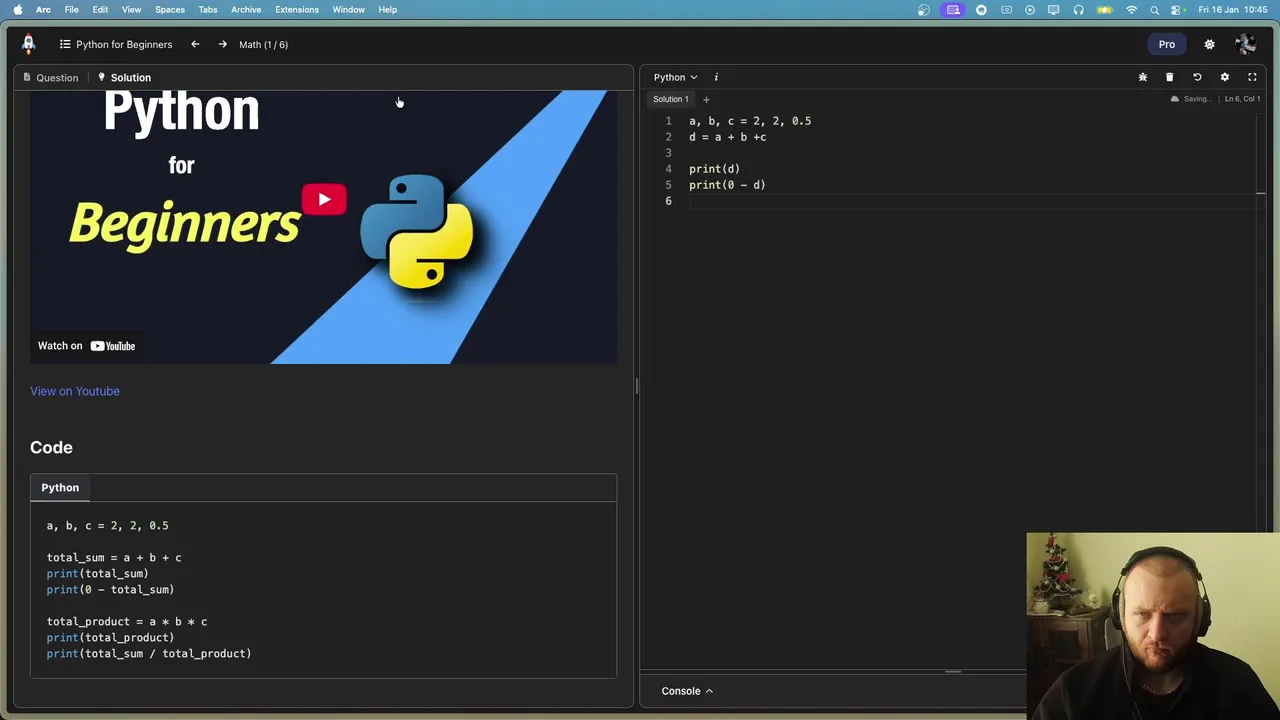1280x720 pixels.
Task: Add a new solution tab with plus
Action: (706, 99)
